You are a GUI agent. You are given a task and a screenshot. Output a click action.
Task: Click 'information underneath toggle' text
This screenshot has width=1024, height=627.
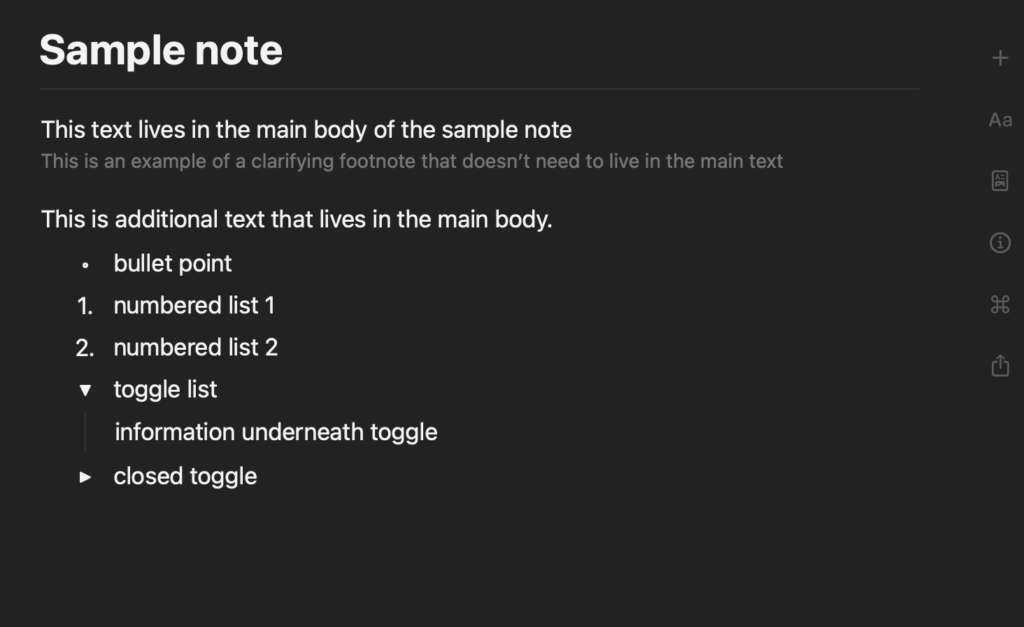click(x=276, y=432)
